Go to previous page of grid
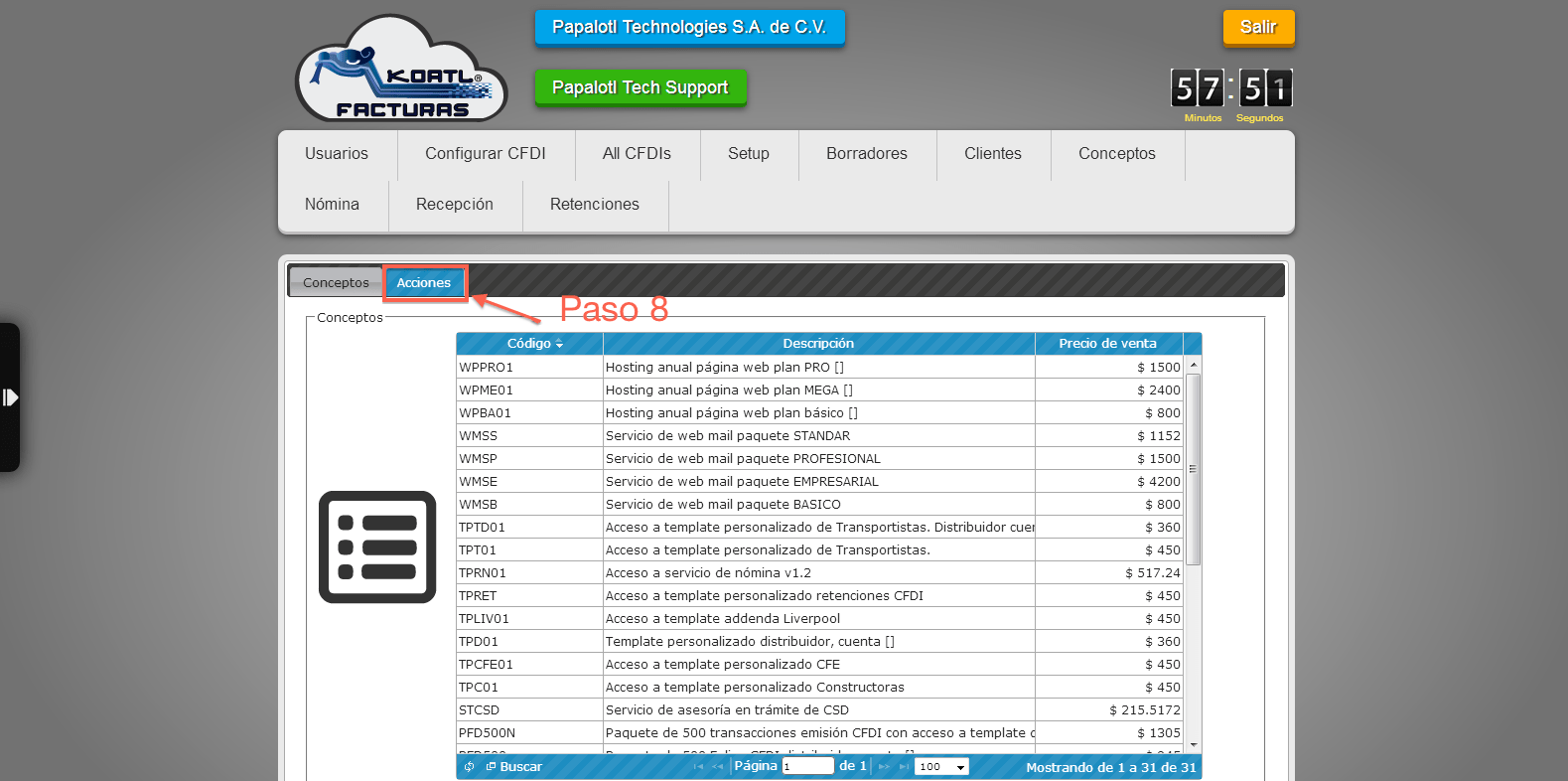1568x781 pixels. (x=717, y=767)
